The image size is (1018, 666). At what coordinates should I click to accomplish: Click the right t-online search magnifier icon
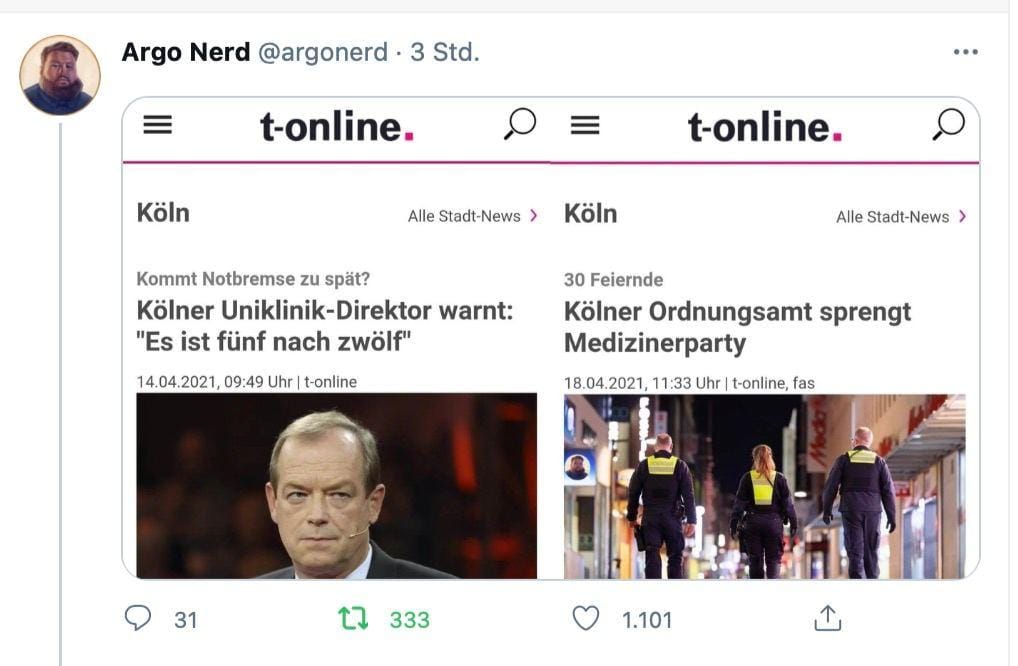[947, 125]
